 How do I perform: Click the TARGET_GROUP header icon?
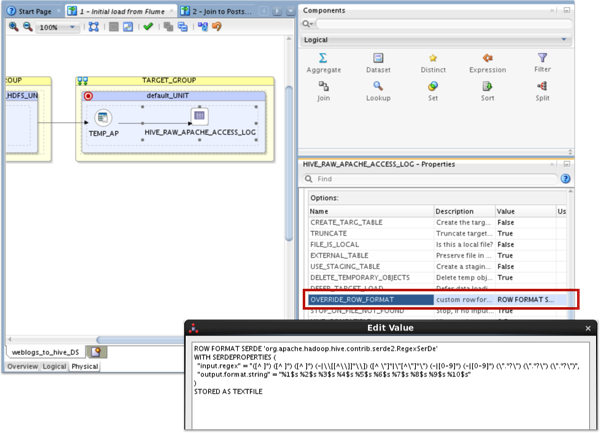point(83,81)
